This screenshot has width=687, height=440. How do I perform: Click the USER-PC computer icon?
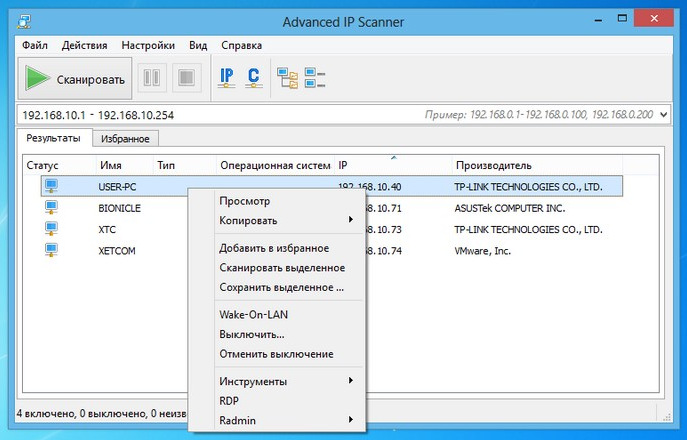(x=51, y=186)
